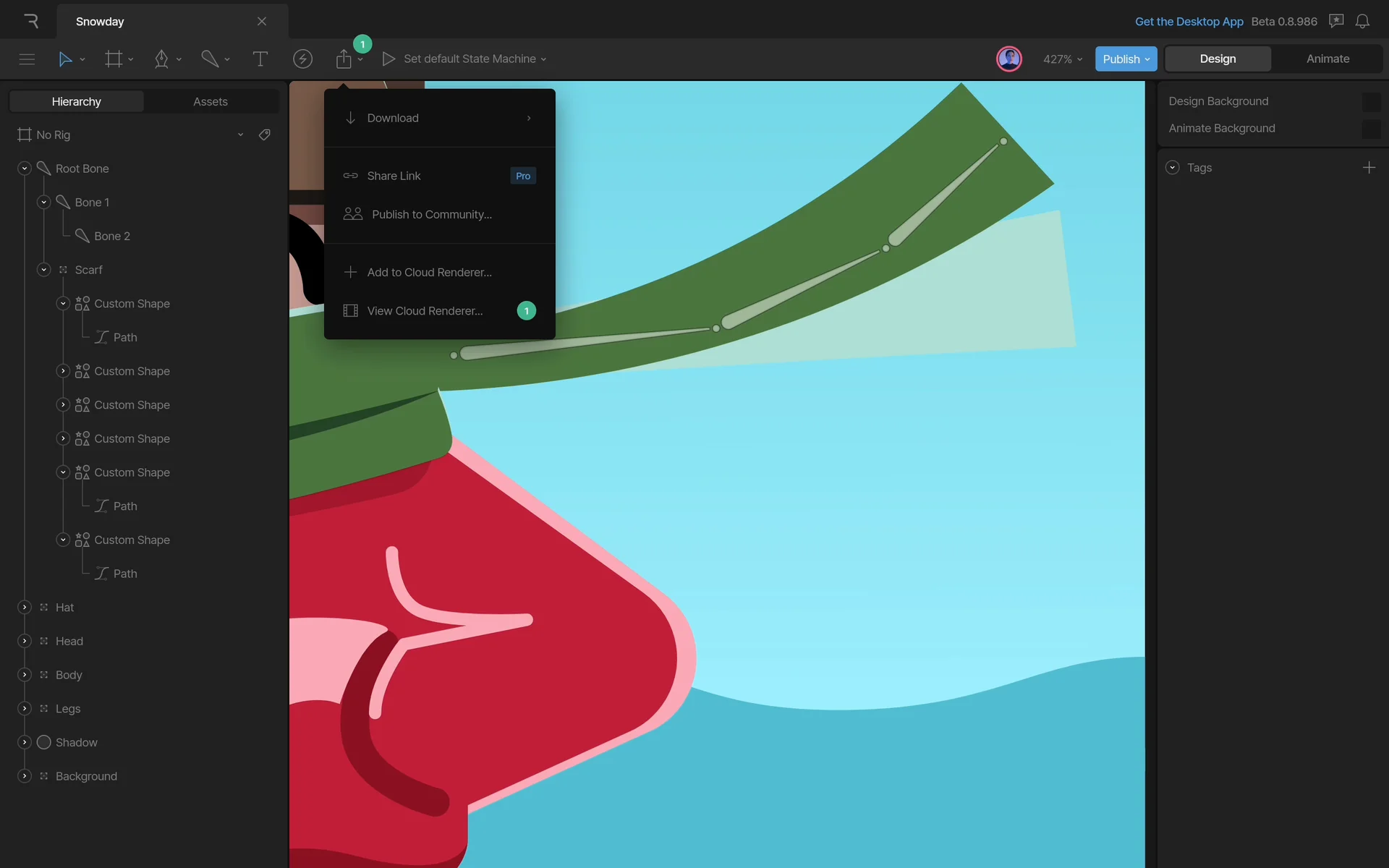Switch to the Assets tab
1389x868 pixels.
coord(211,102)
